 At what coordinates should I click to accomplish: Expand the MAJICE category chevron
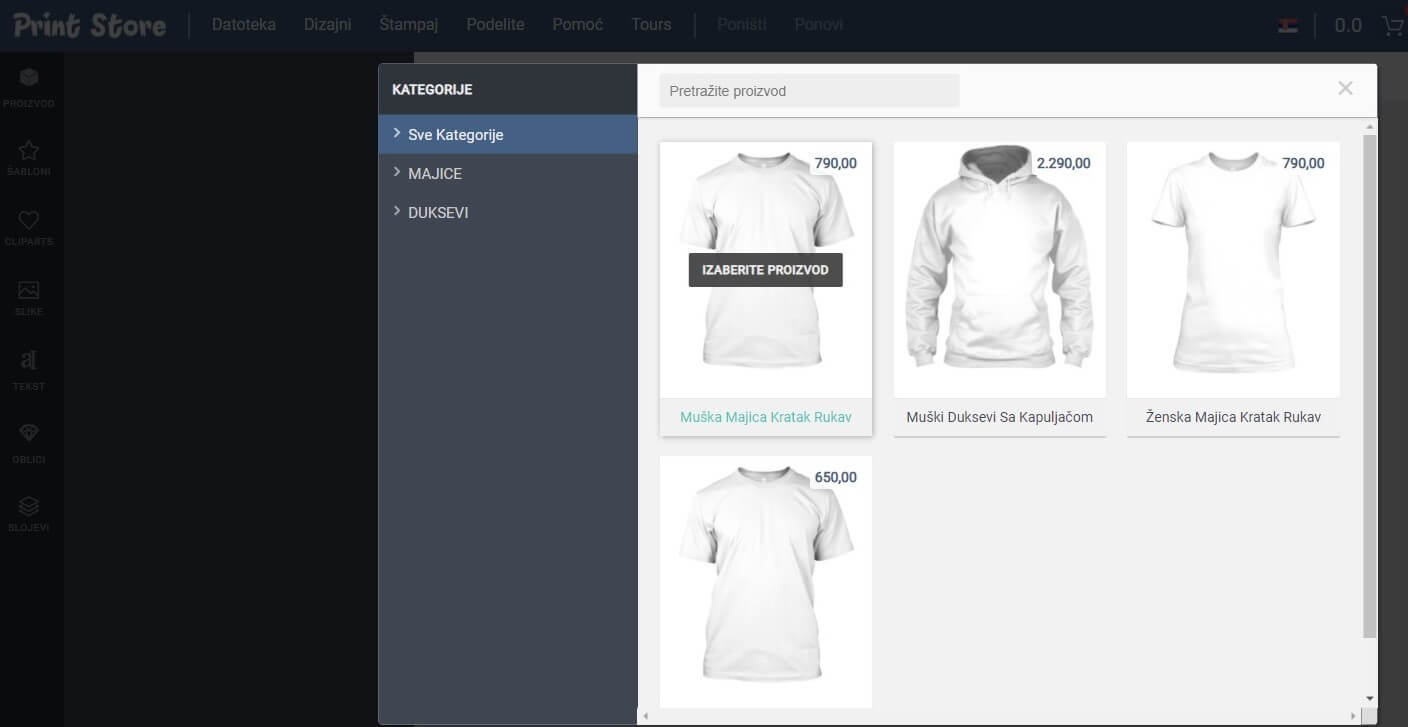tap(397, 172)
